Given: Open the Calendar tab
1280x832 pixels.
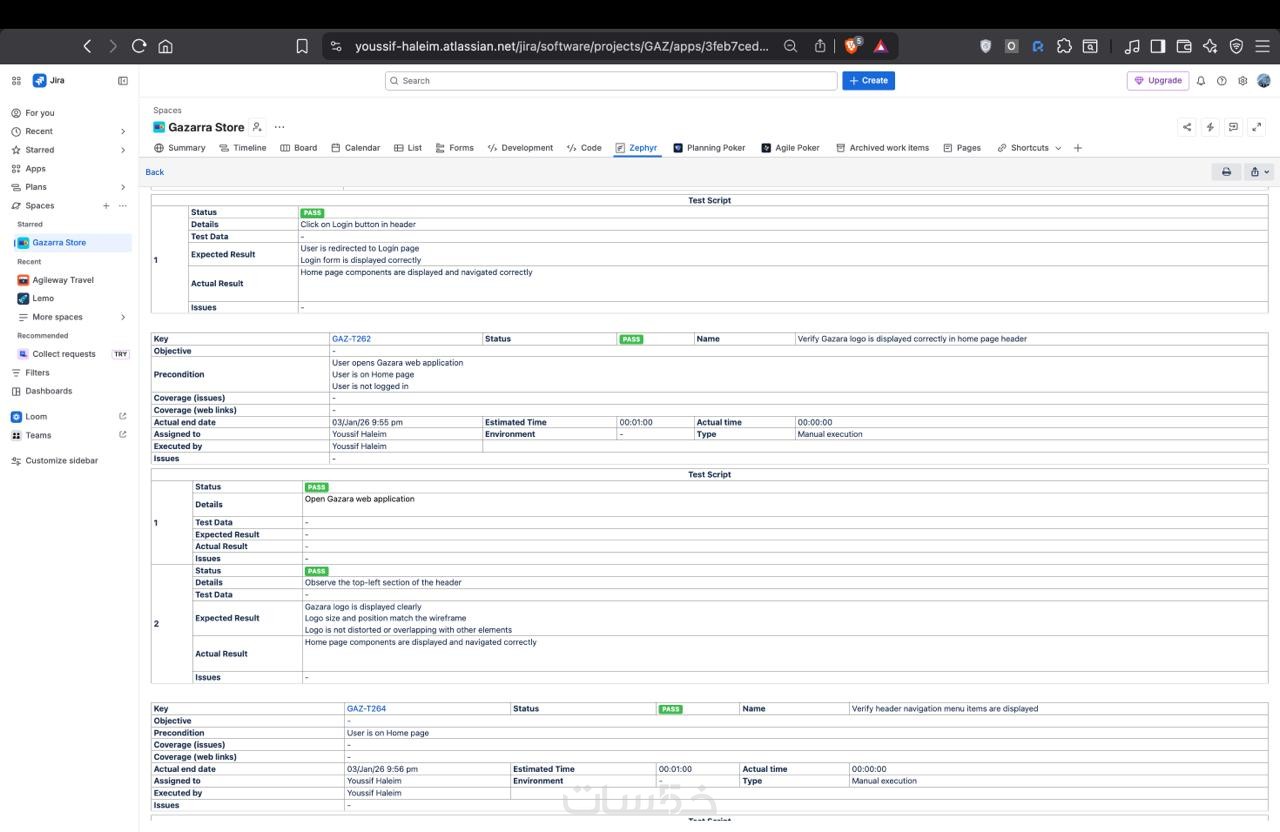Looking at the screenshot, I should (355, 148).
